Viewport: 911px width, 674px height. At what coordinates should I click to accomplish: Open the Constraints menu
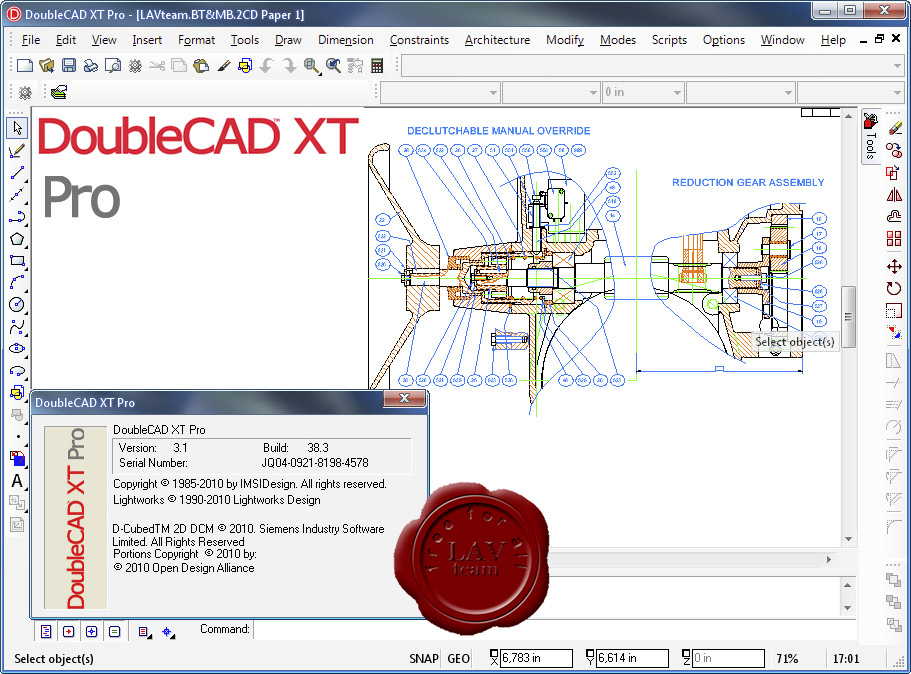(419, 40)
